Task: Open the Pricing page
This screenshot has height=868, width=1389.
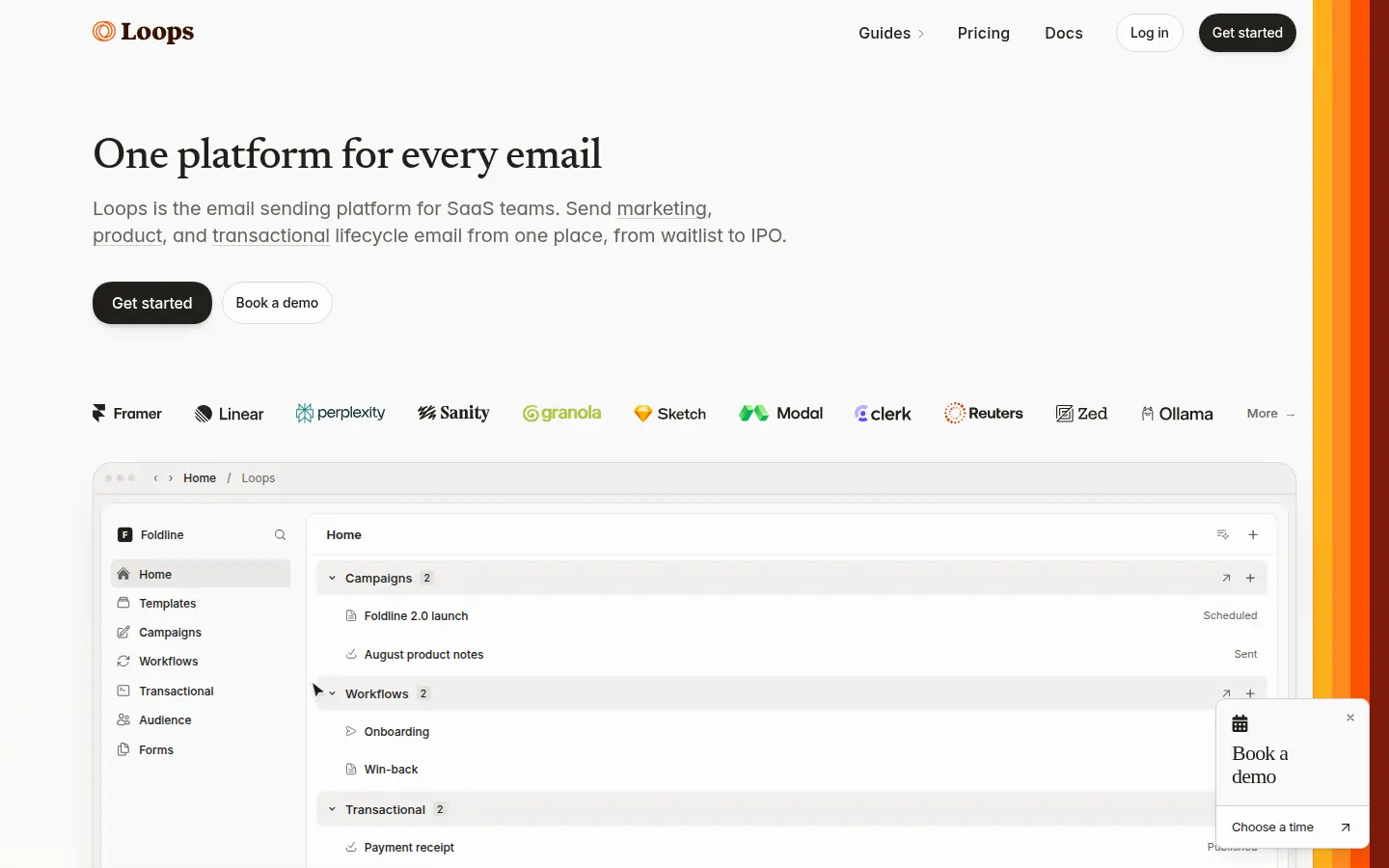Action: click(x=984, y=33)
